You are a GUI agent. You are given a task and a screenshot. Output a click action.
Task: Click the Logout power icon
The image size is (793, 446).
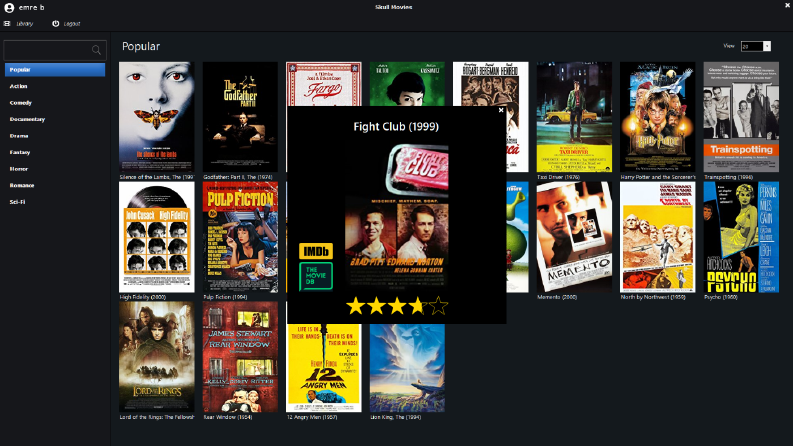pos(56,24)
